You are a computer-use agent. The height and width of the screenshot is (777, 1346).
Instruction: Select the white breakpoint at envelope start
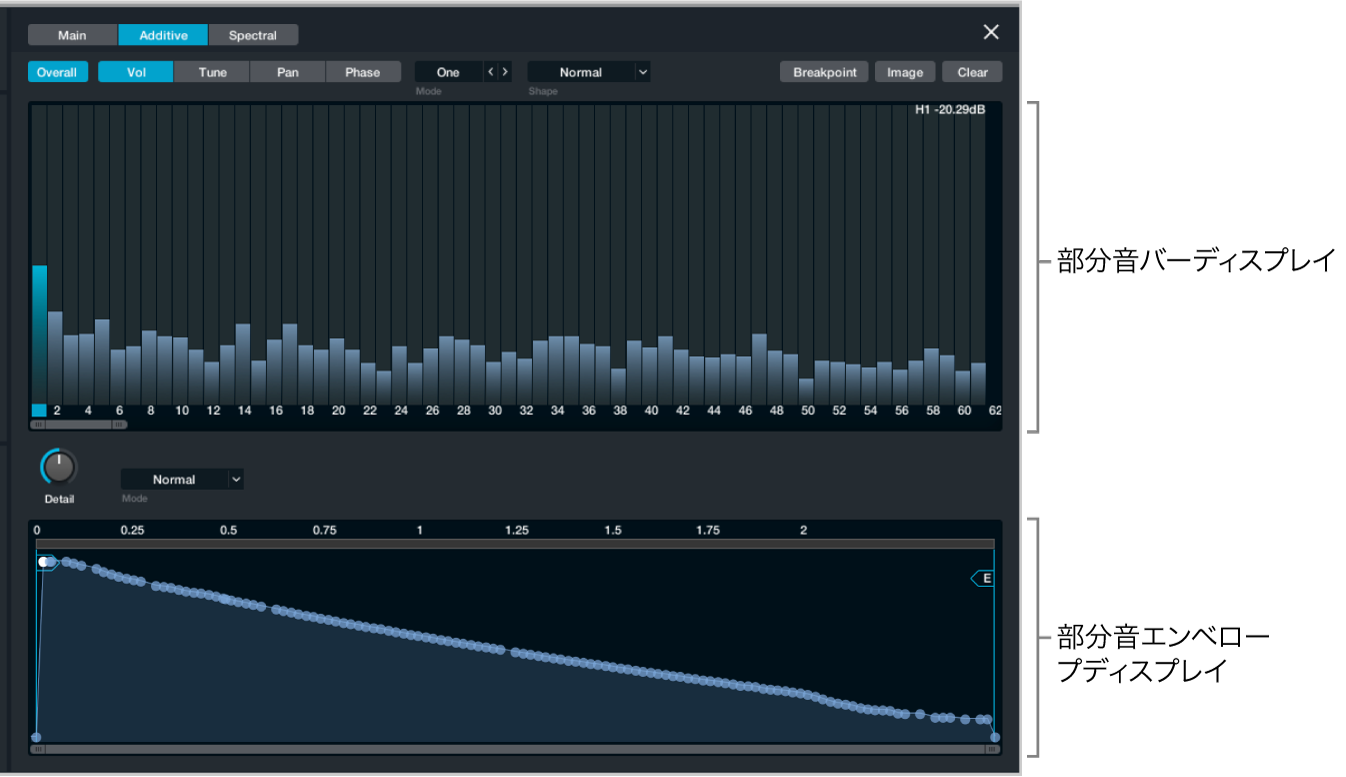pyautogui.click(x=44, y=562)
